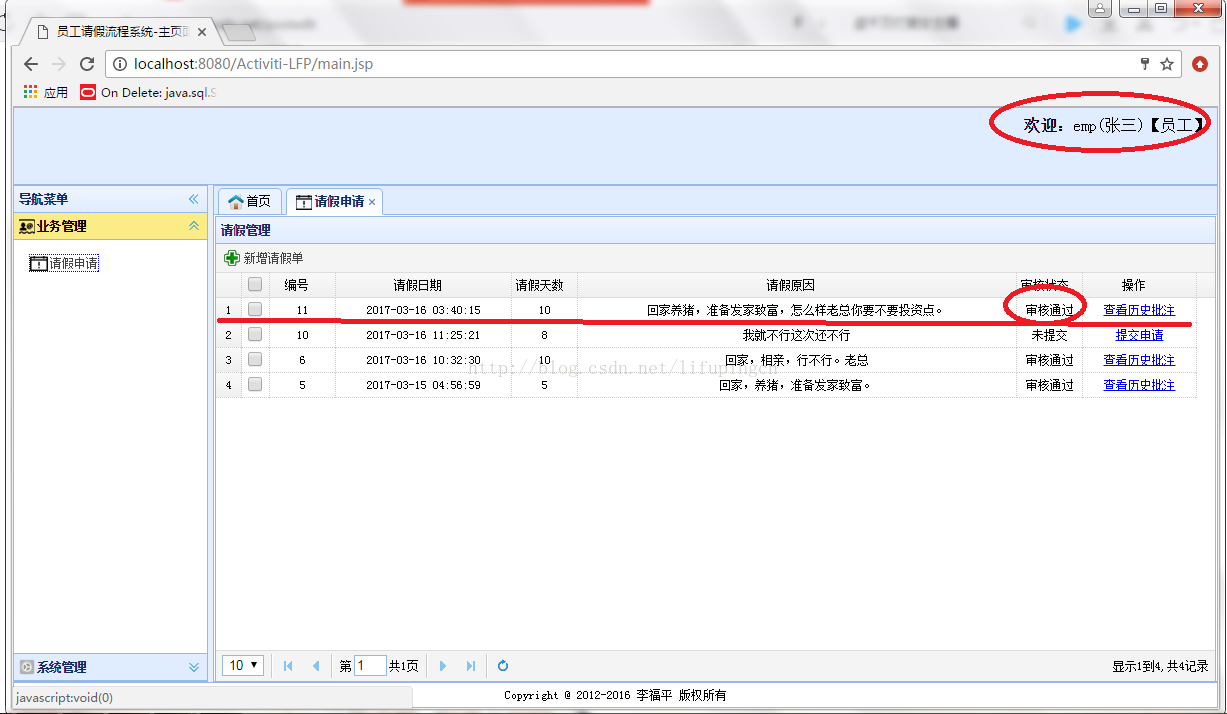
Task: Click the 操作 column header
Action: [1139, 285]
